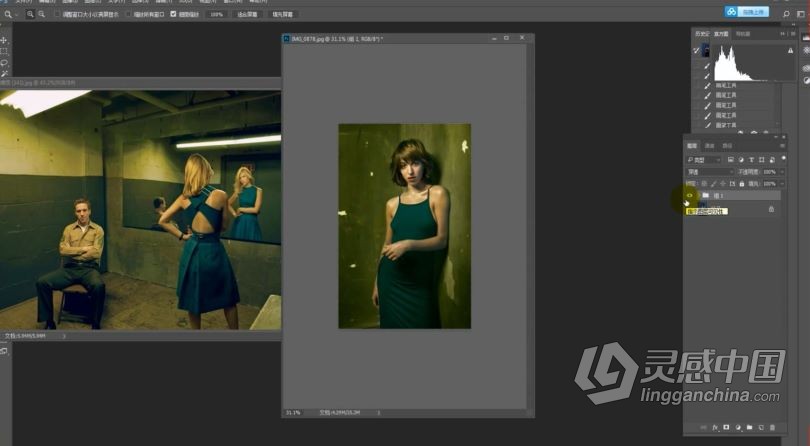The image size is (810, 446).
Task: Click the fit screen button
Action: pyautogui.click(x=247, y=14)
